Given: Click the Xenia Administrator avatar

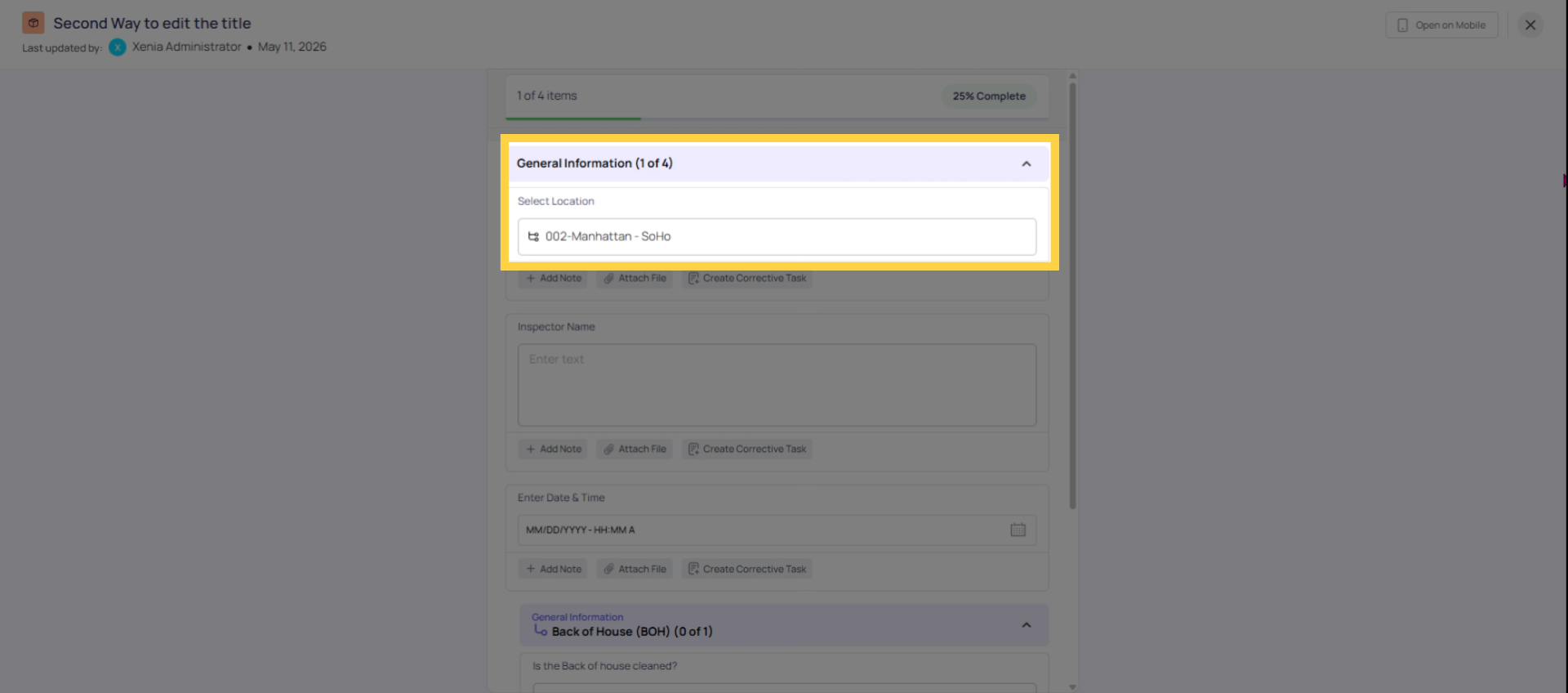Looking at the screenshot, I should tap(118, 47).
